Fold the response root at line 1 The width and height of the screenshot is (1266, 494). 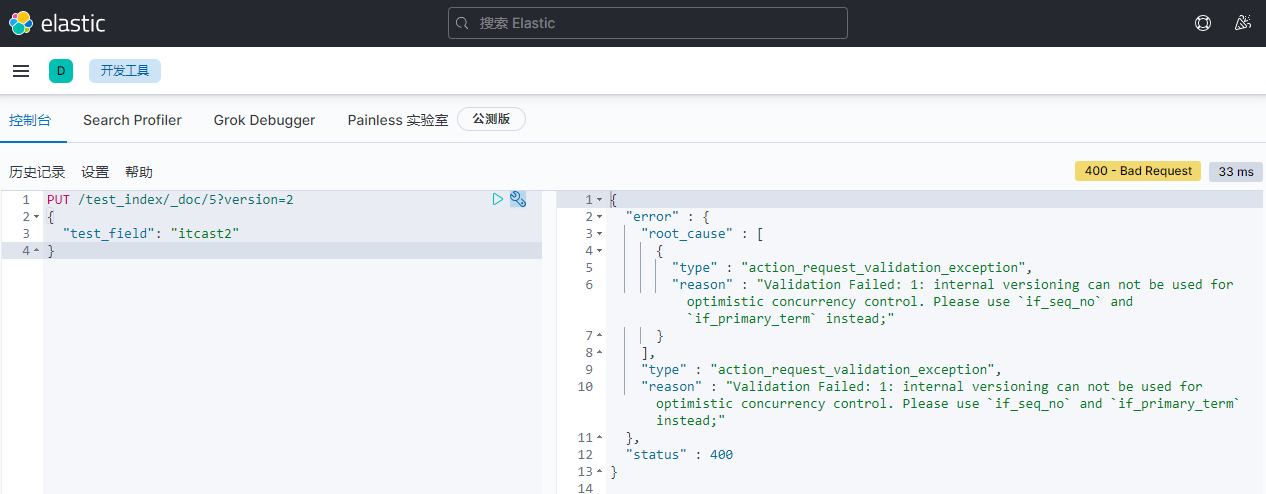[x=599, y=200]
